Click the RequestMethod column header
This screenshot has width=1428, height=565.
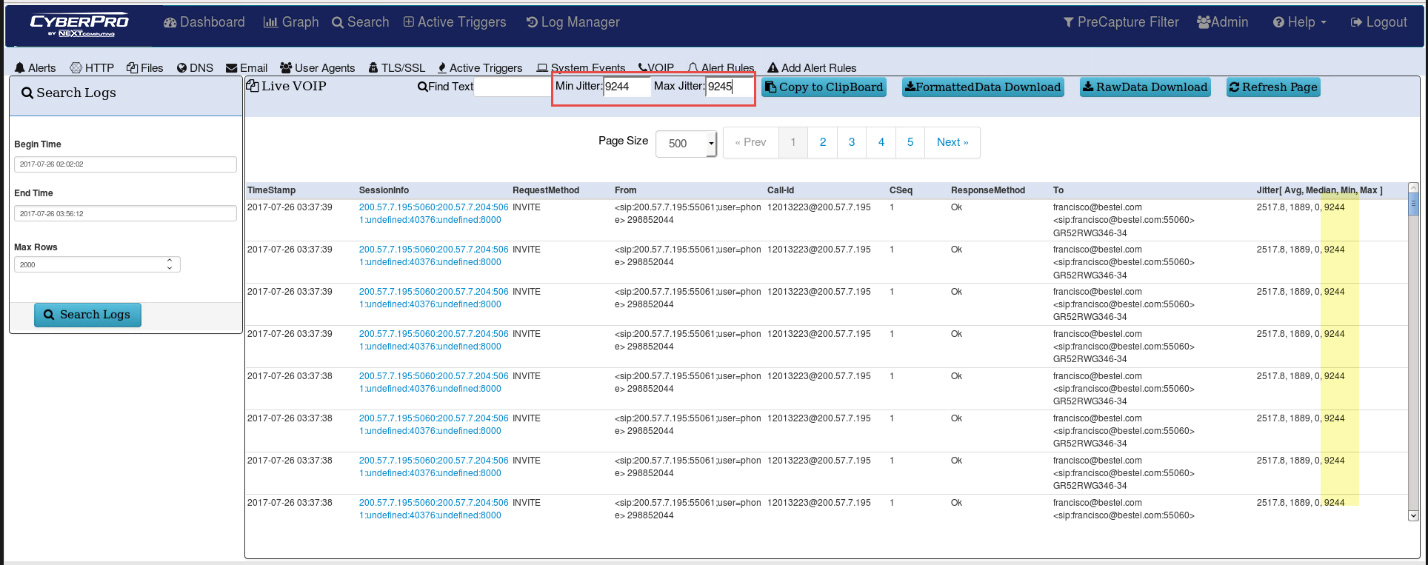click(x=546, y=190)
